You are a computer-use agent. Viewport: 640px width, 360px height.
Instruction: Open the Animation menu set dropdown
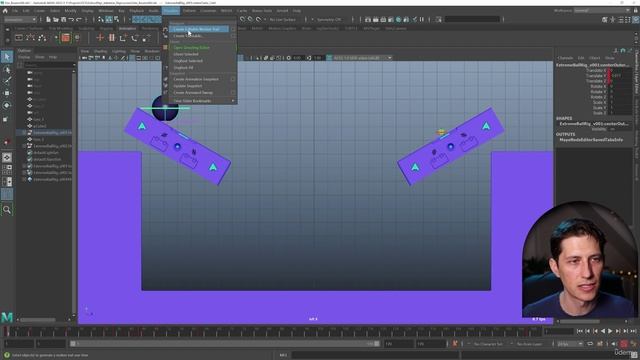tap(20, 19)
